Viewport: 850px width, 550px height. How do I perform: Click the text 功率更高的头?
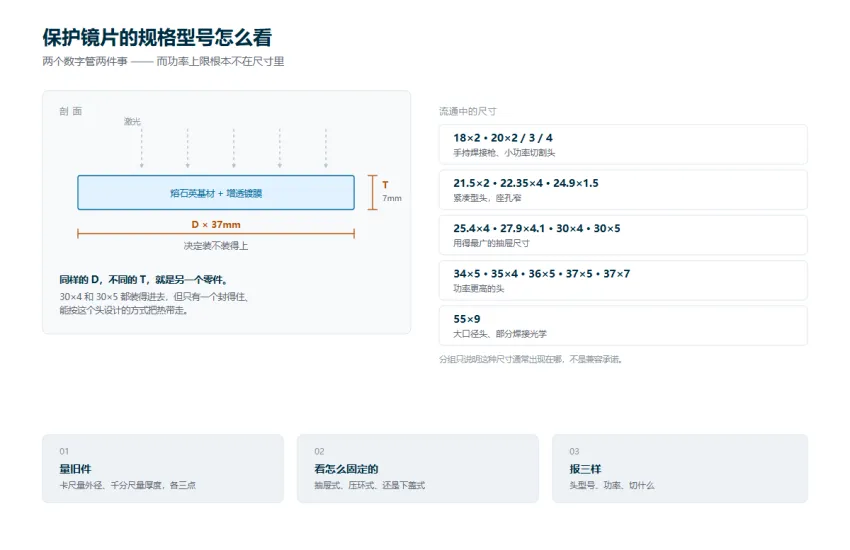coord(479,289)
